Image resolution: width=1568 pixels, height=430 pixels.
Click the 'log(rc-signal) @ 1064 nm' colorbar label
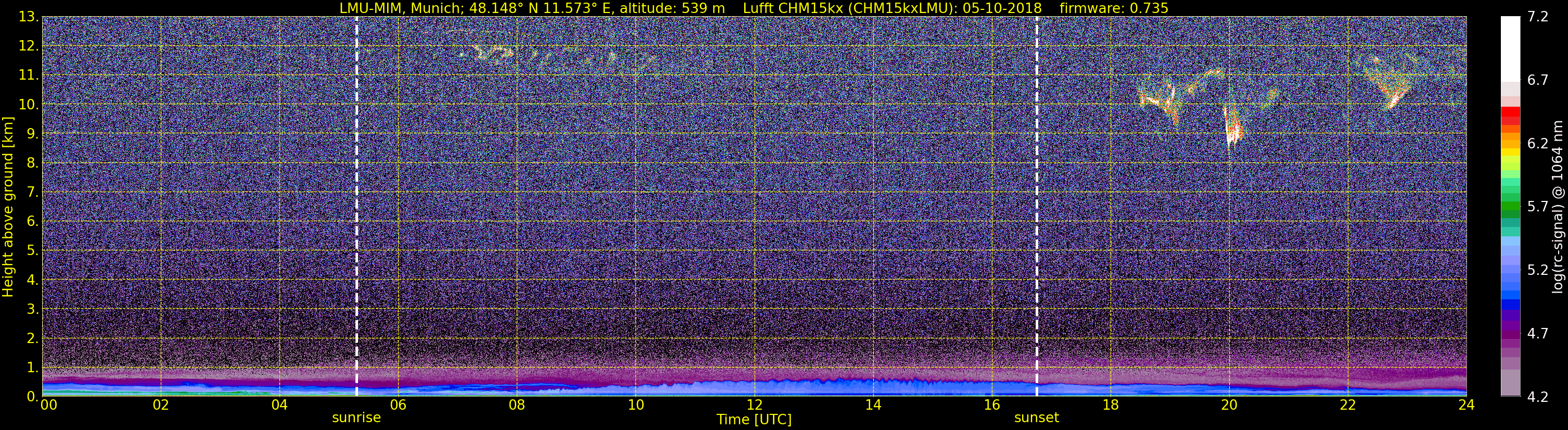[x=1558, y=207]
